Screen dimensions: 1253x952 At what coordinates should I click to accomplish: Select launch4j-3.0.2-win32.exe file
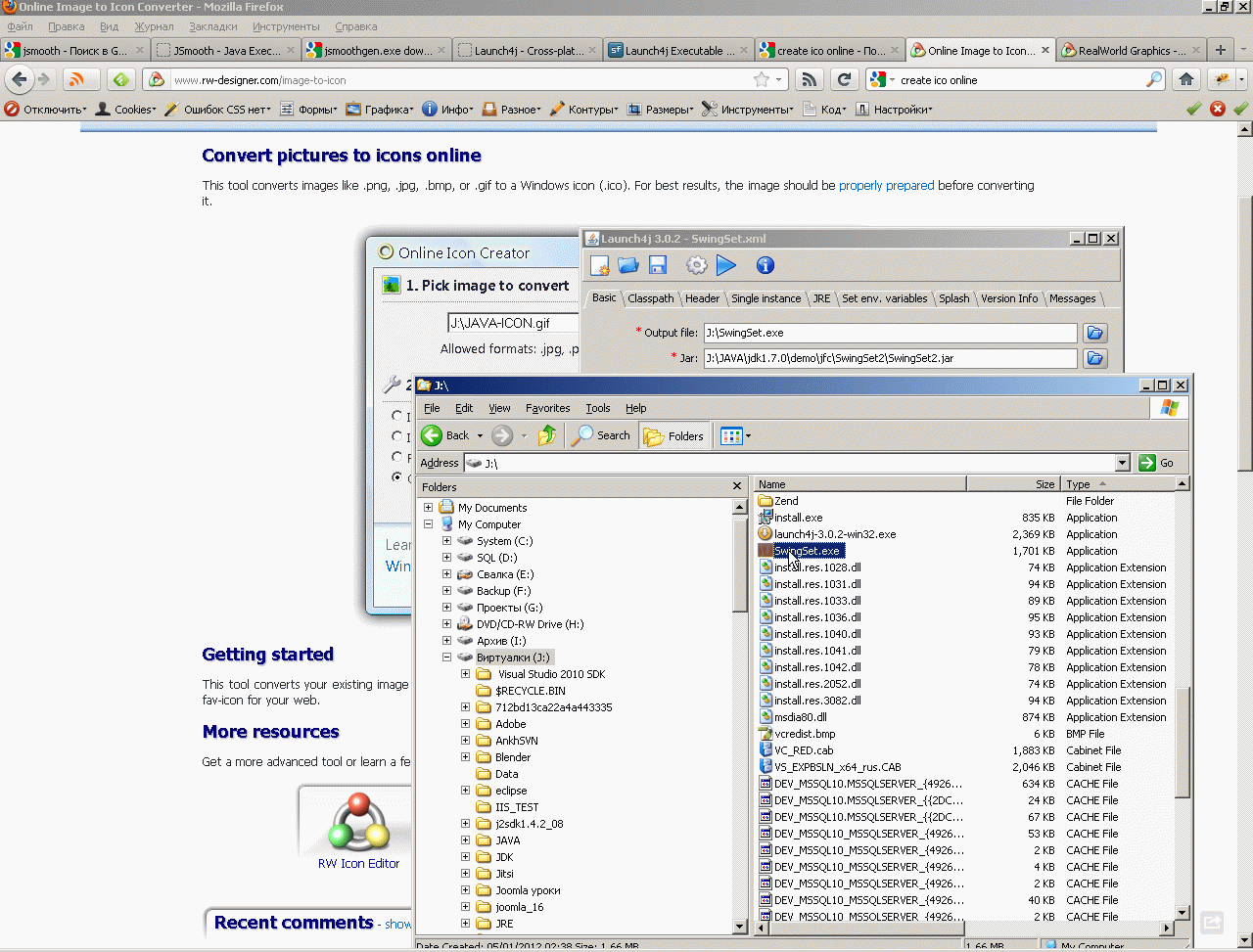[835, 534]
